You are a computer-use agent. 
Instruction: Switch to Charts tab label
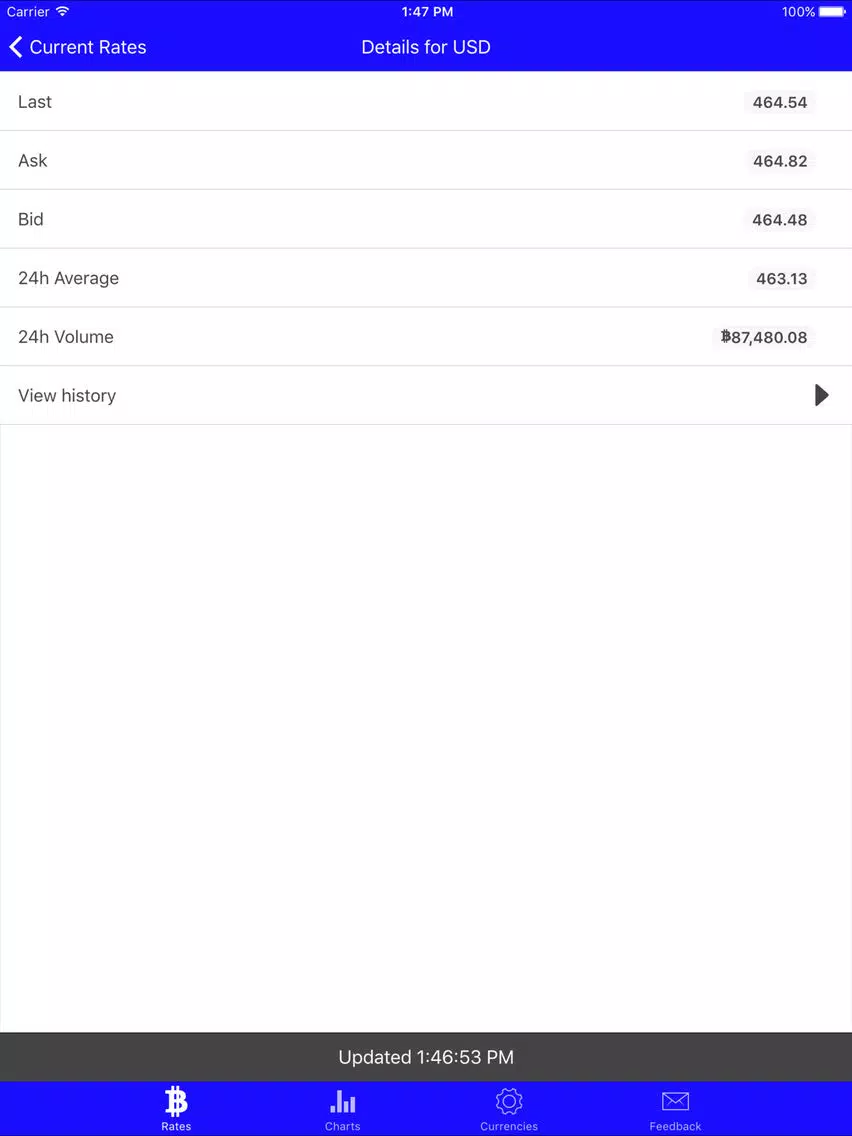point(343,1126)
